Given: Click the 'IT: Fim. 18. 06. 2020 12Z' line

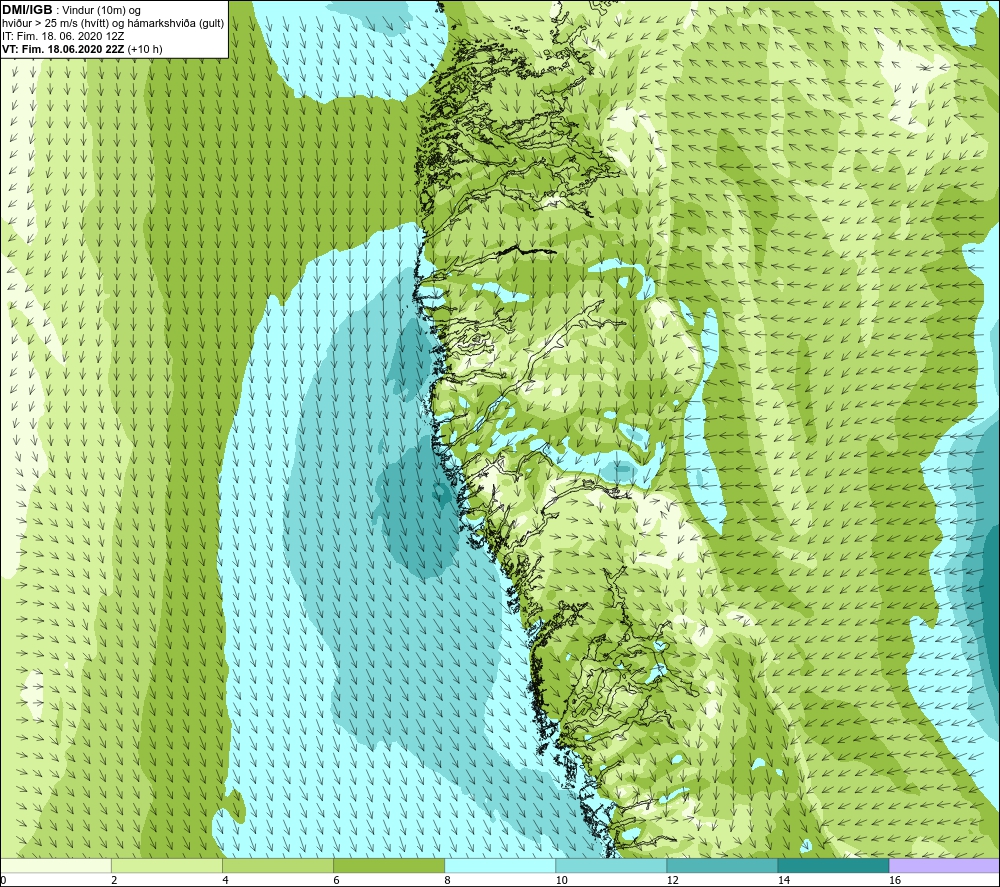Looking at the screenshot, I should [x=63, y=36].
